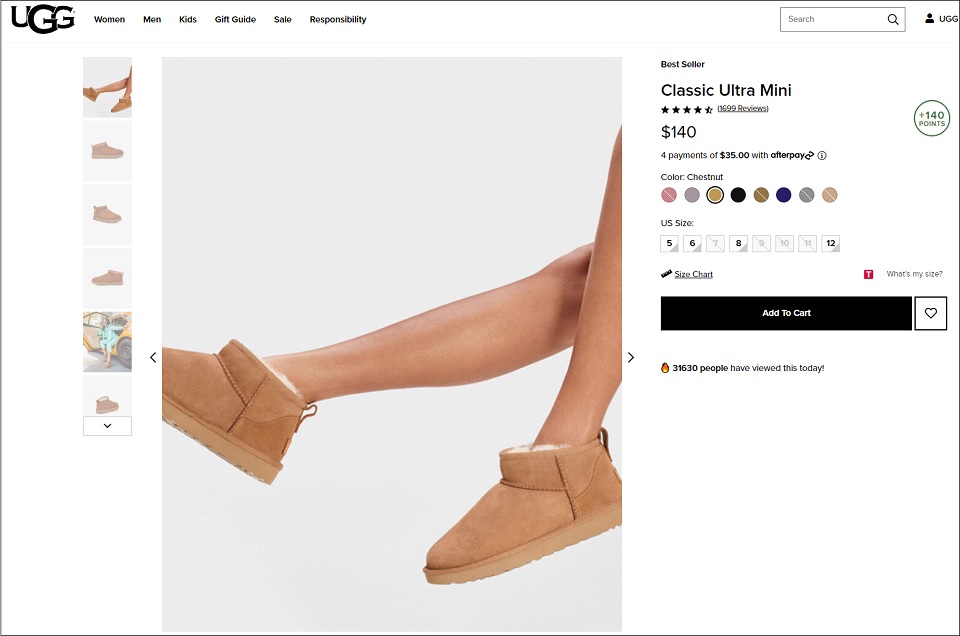Show the next product image
Viewport: 960px width, 636px height.
[x=631, y=357]
